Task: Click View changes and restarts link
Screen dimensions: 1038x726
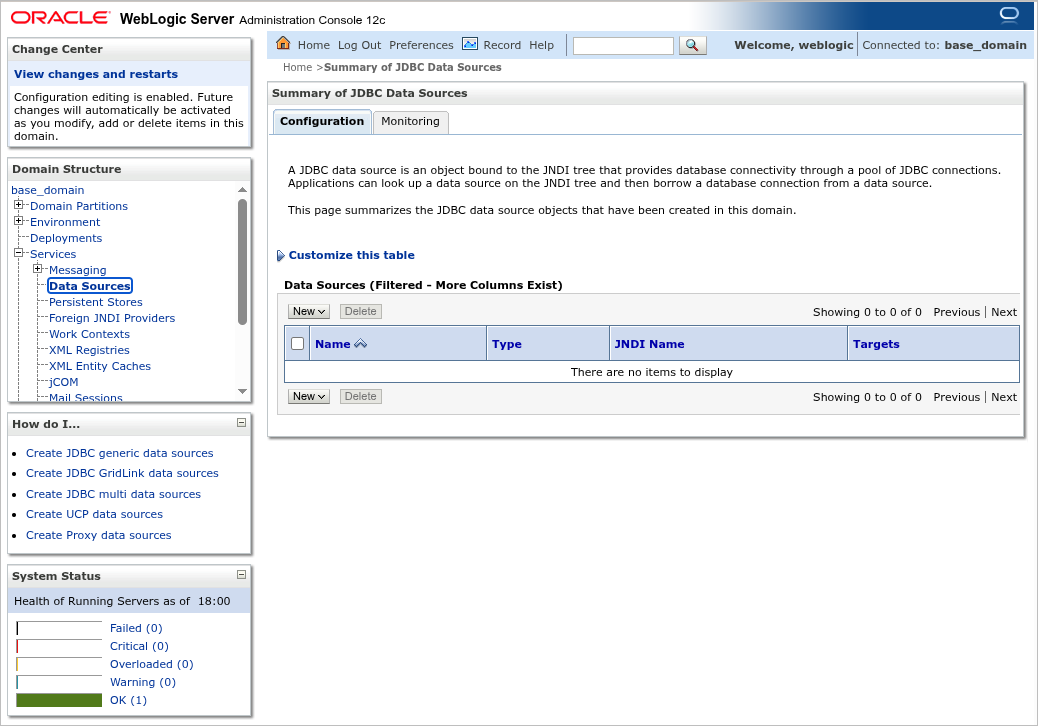Action: (96, 74)
